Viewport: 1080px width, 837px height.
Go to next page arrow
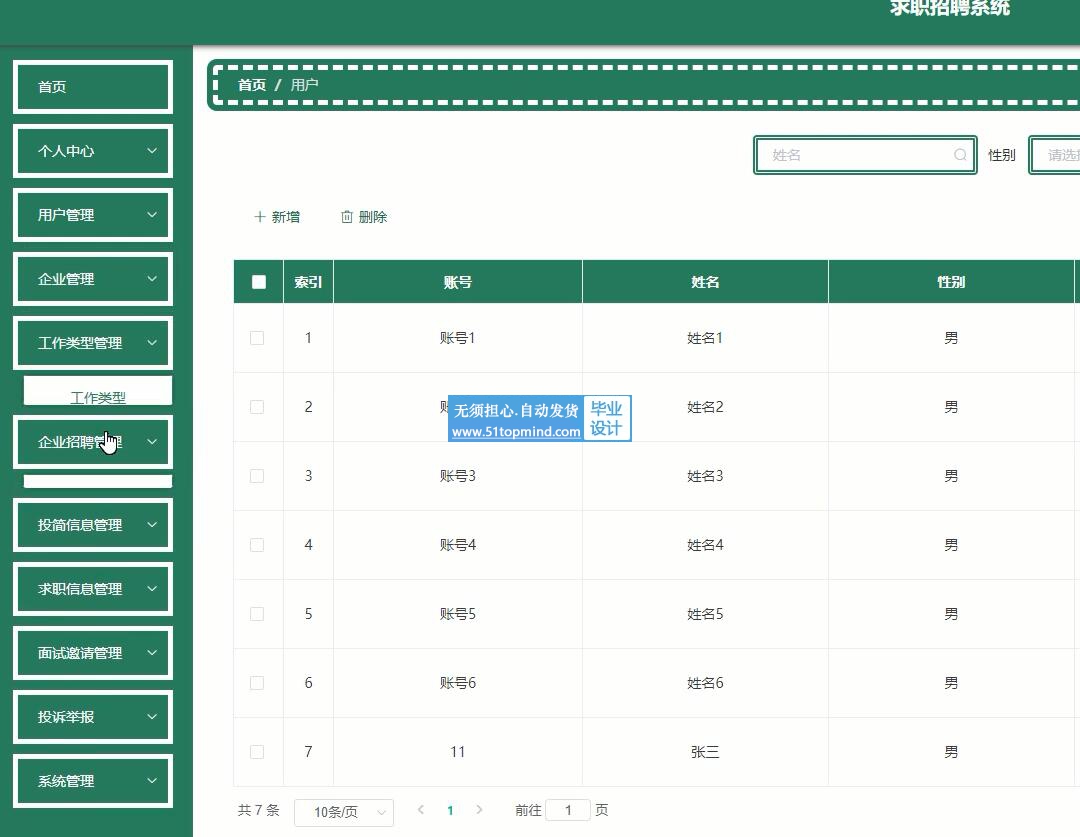[x=479, y=809]
